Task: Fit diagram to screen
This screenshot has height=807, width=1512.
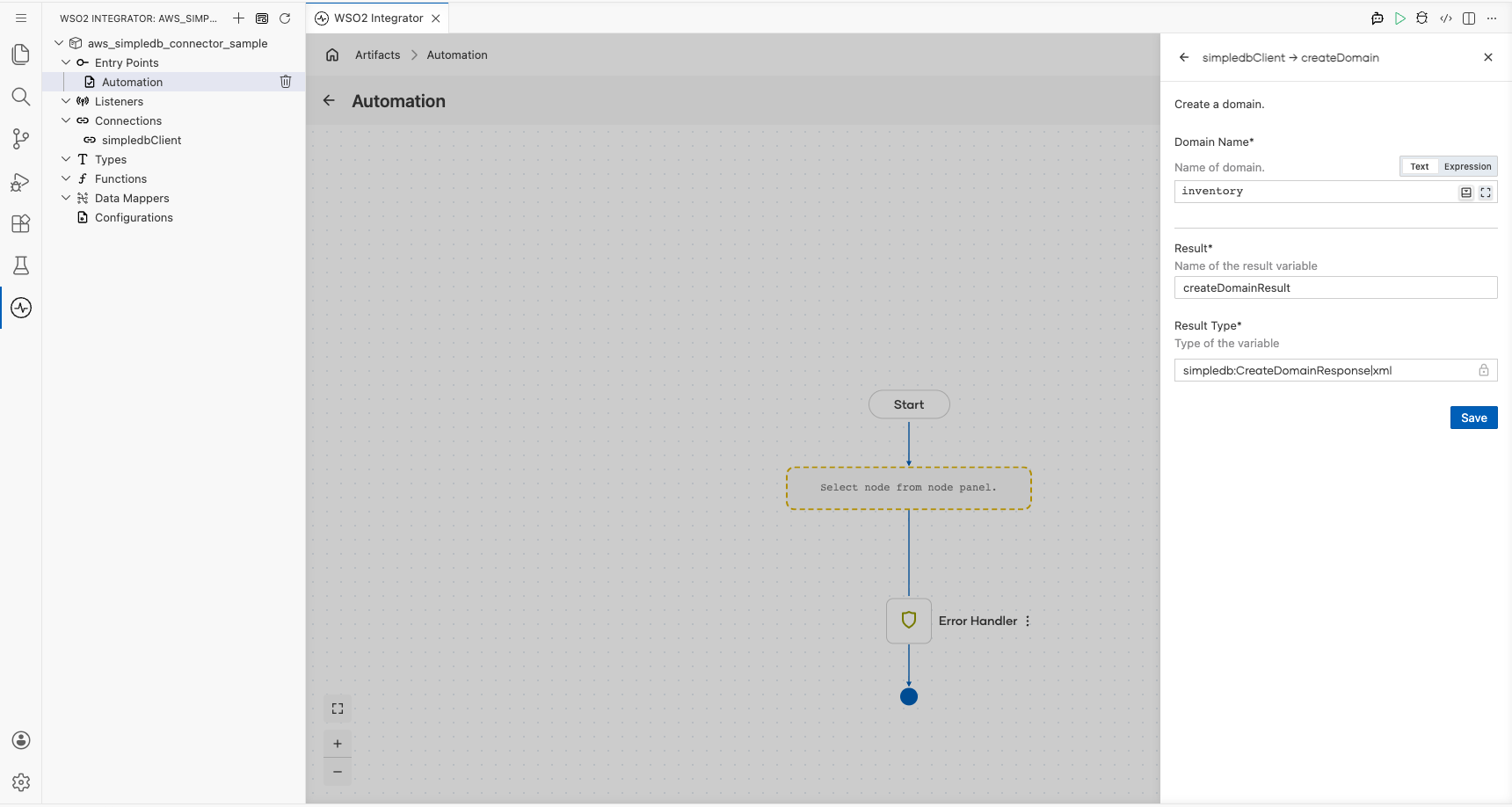Action: [x=338, y=709]
